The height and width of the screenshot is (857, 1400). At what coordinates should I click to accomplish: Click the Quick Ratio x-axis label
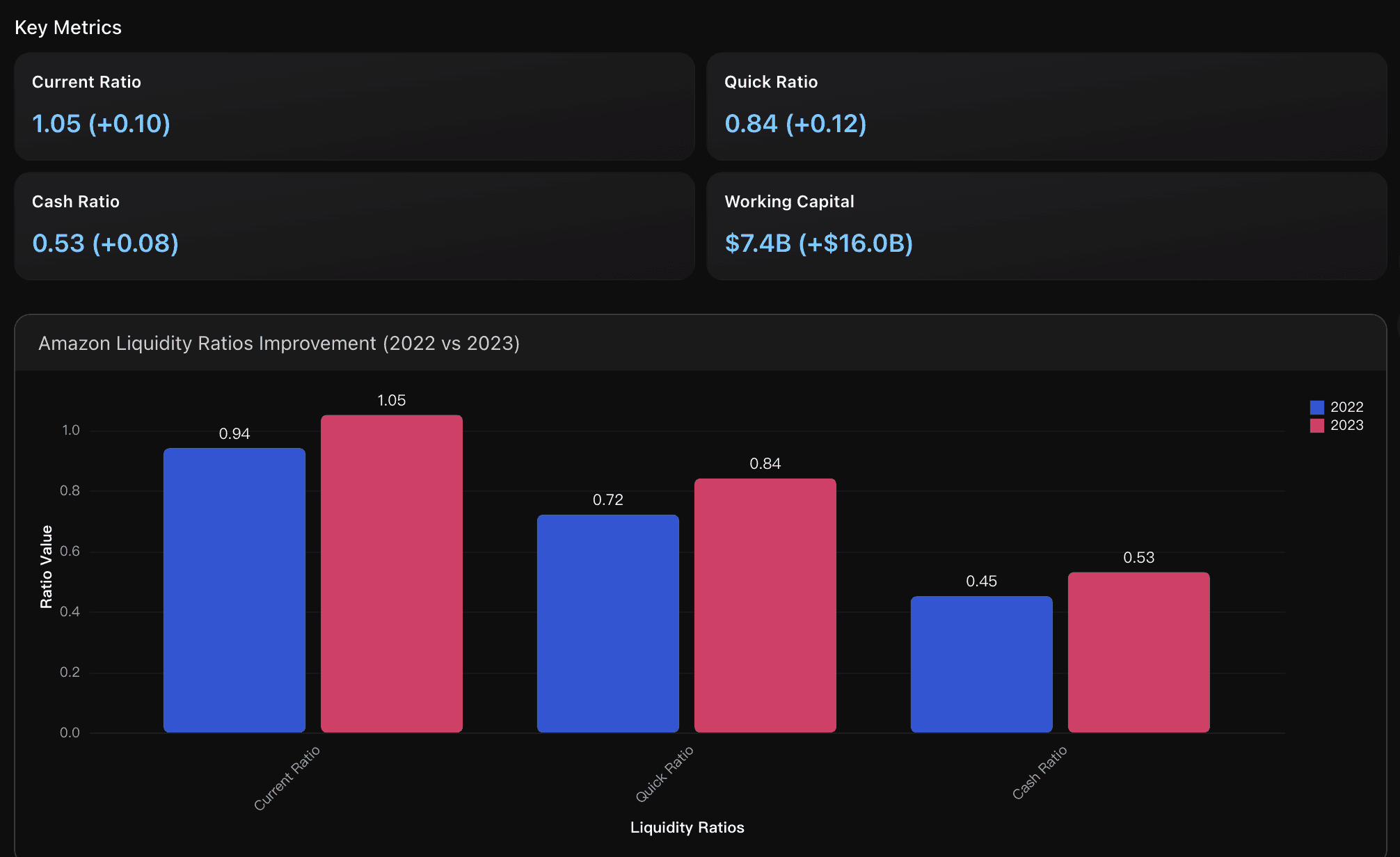coord(665,774)
